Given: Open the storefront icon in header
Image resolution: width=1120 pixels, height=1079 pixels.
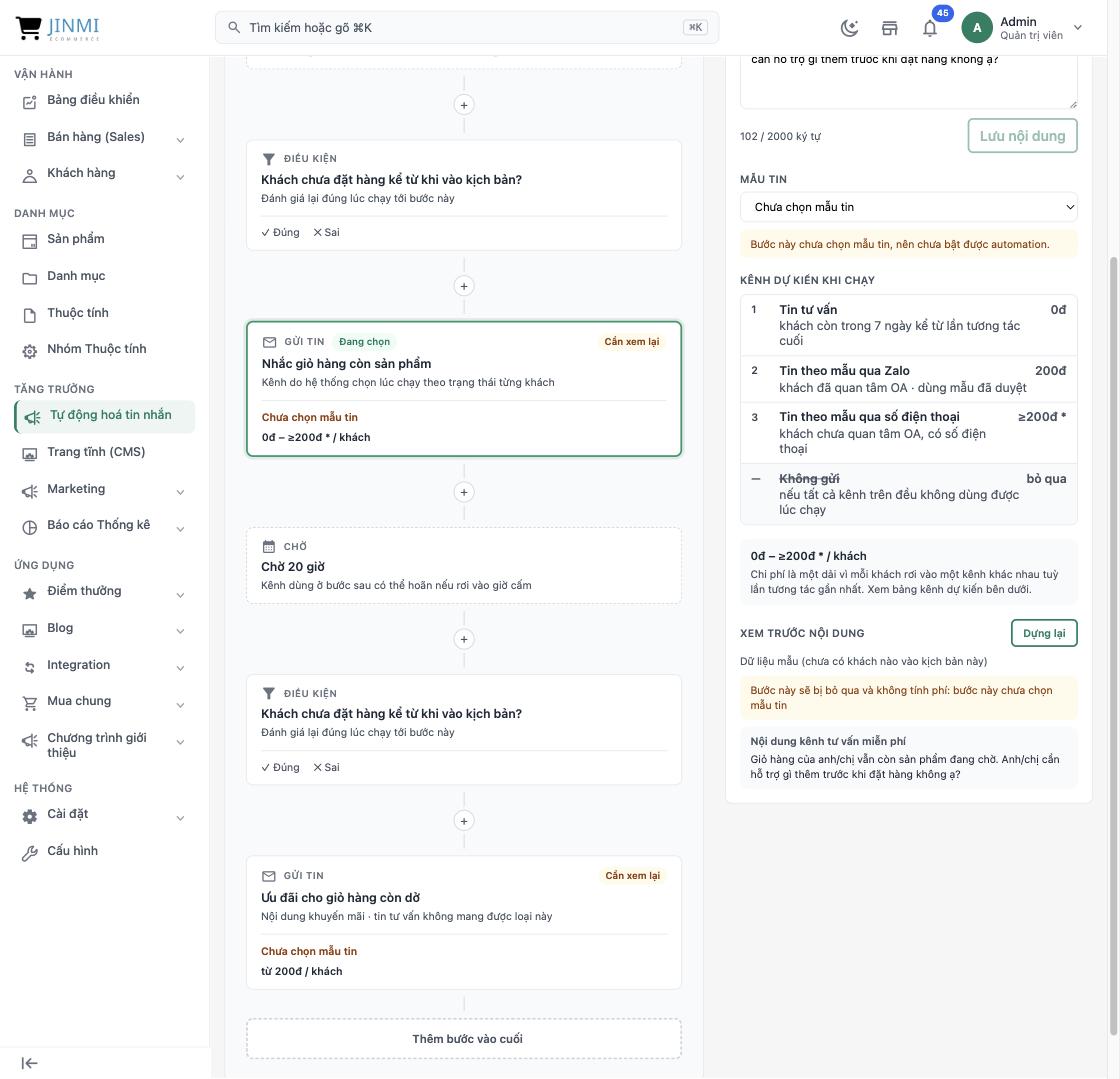Looking at the screenshot, I should coord(889,28).
